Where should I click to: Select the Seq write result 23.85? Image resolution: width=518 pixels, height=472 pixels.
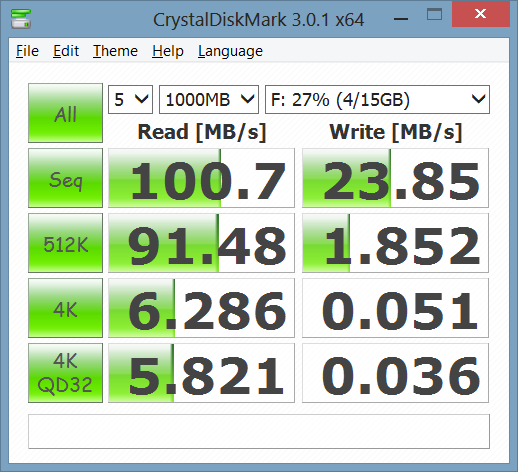395,178
